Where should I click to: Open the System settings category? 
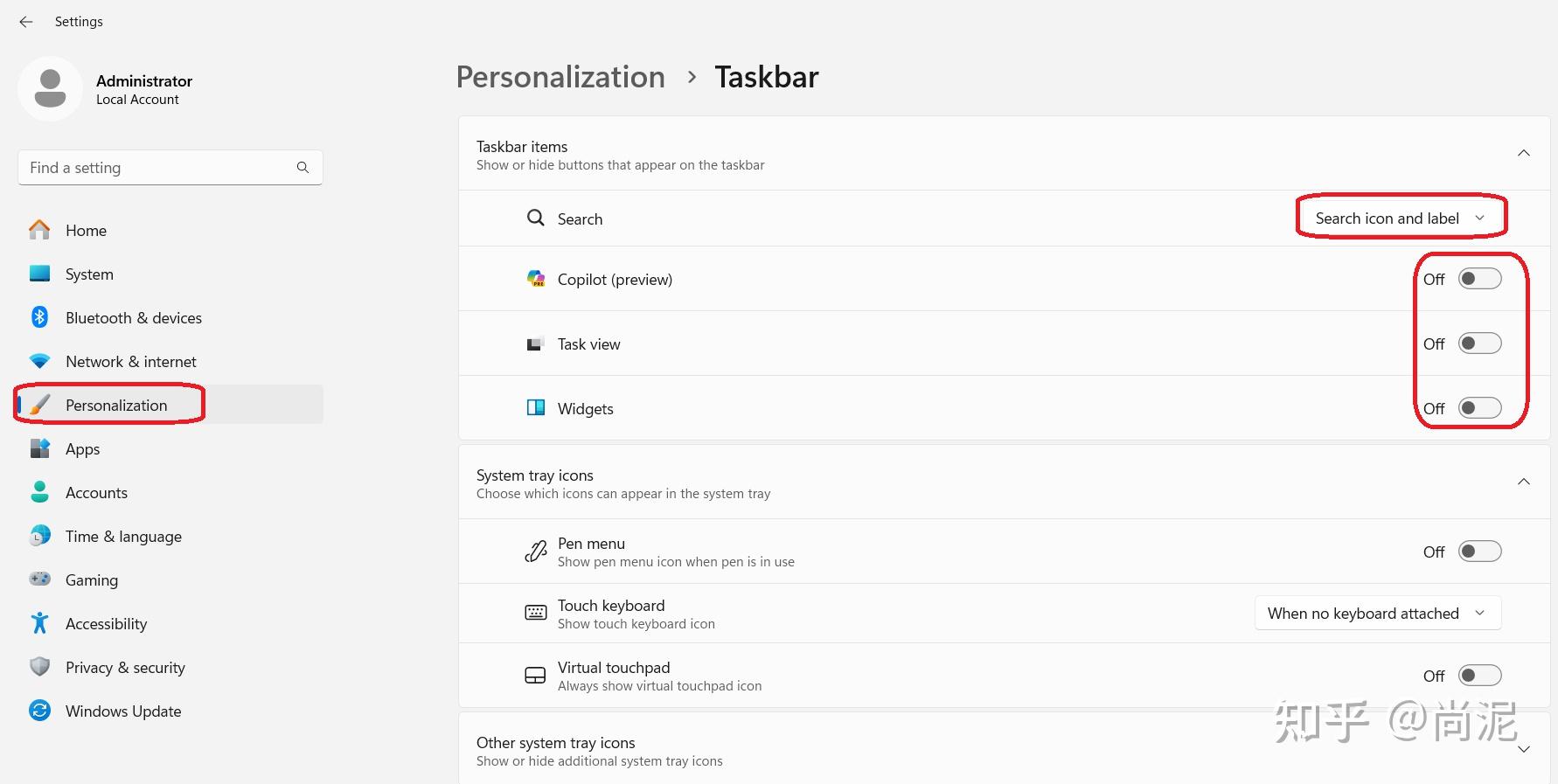coord(89,274)
